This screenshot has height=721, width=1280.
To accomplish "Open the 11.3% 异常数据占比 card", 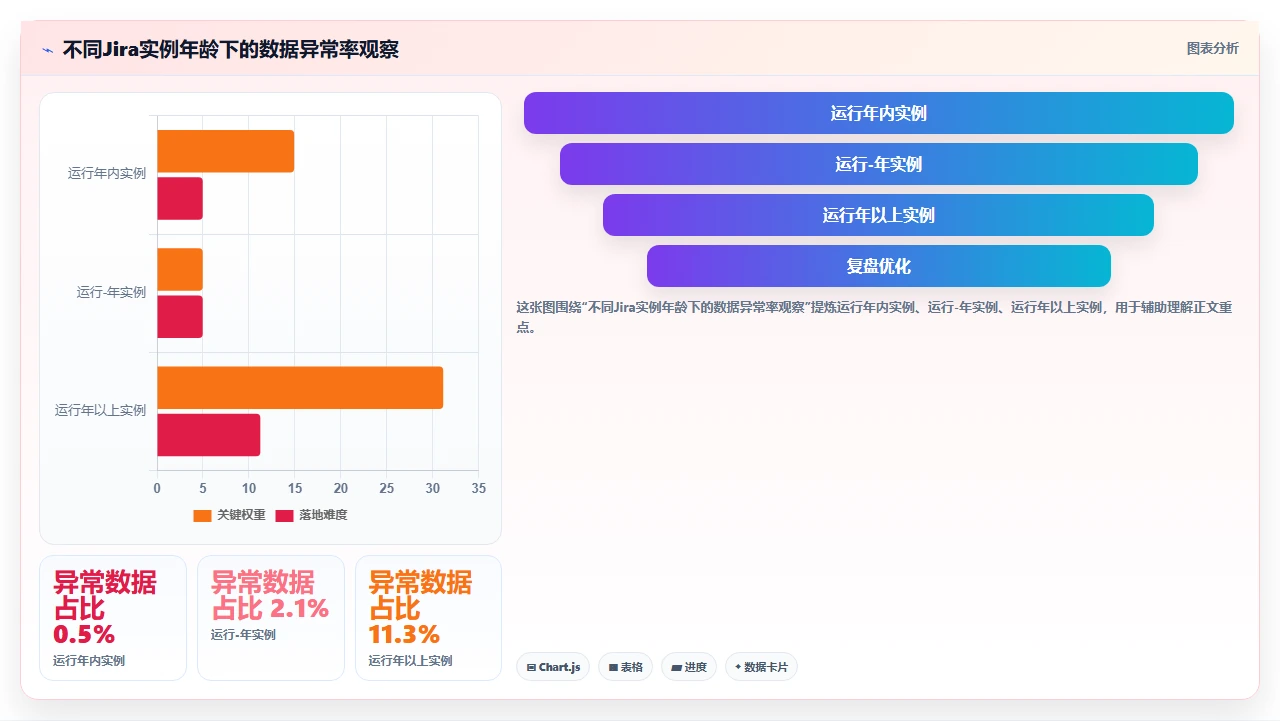I will [x=428, y=618].
